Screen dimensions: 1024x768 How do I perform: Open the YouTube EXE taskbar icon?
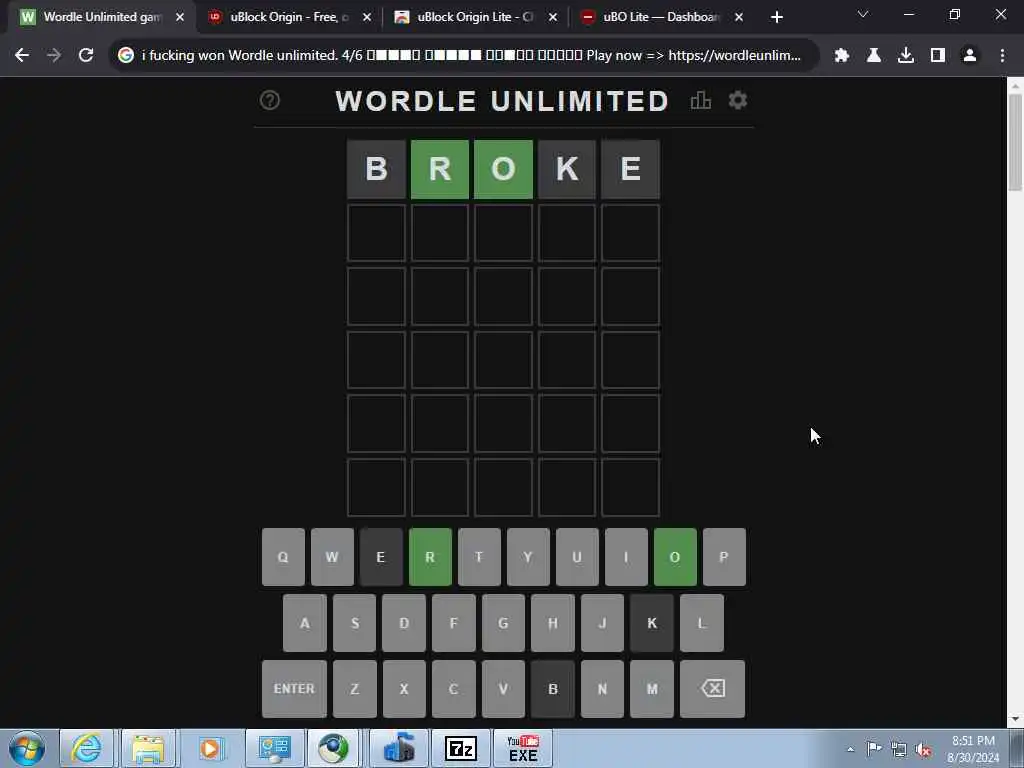(523, 748)
